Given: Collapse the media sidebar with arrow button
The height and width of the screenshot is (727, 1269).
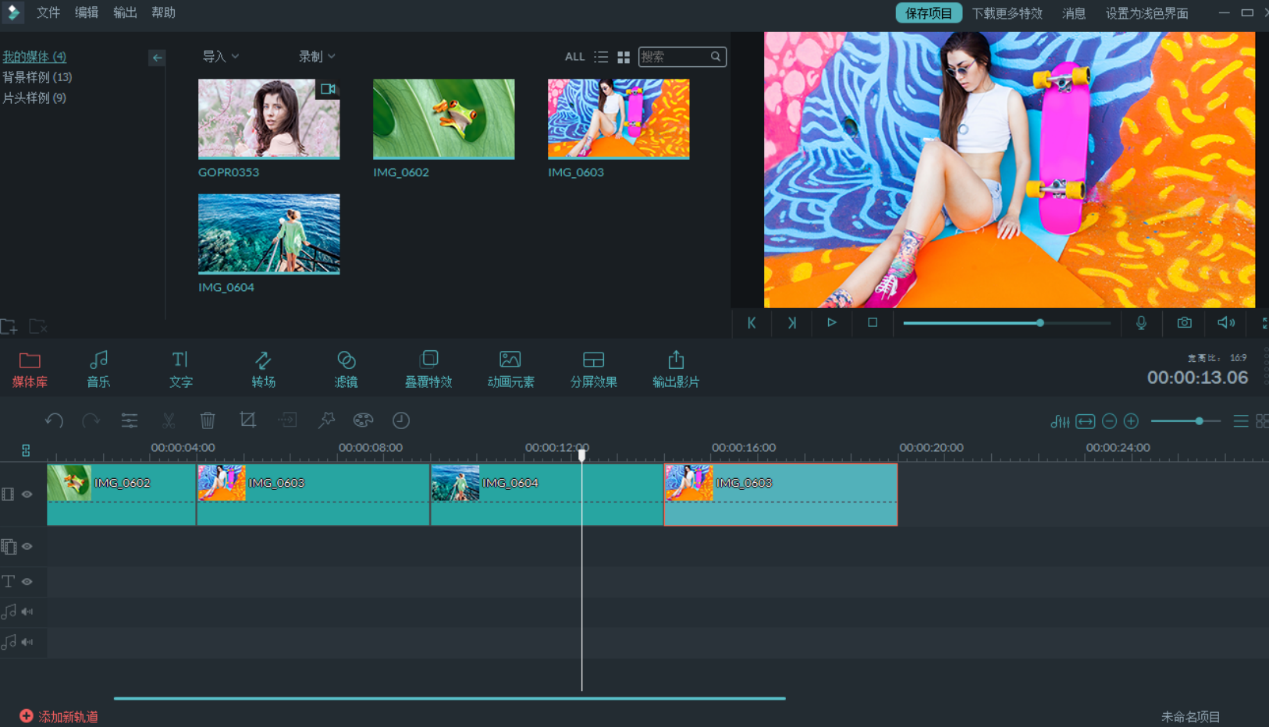Looking at the screenshot, I should click(157, 58).
